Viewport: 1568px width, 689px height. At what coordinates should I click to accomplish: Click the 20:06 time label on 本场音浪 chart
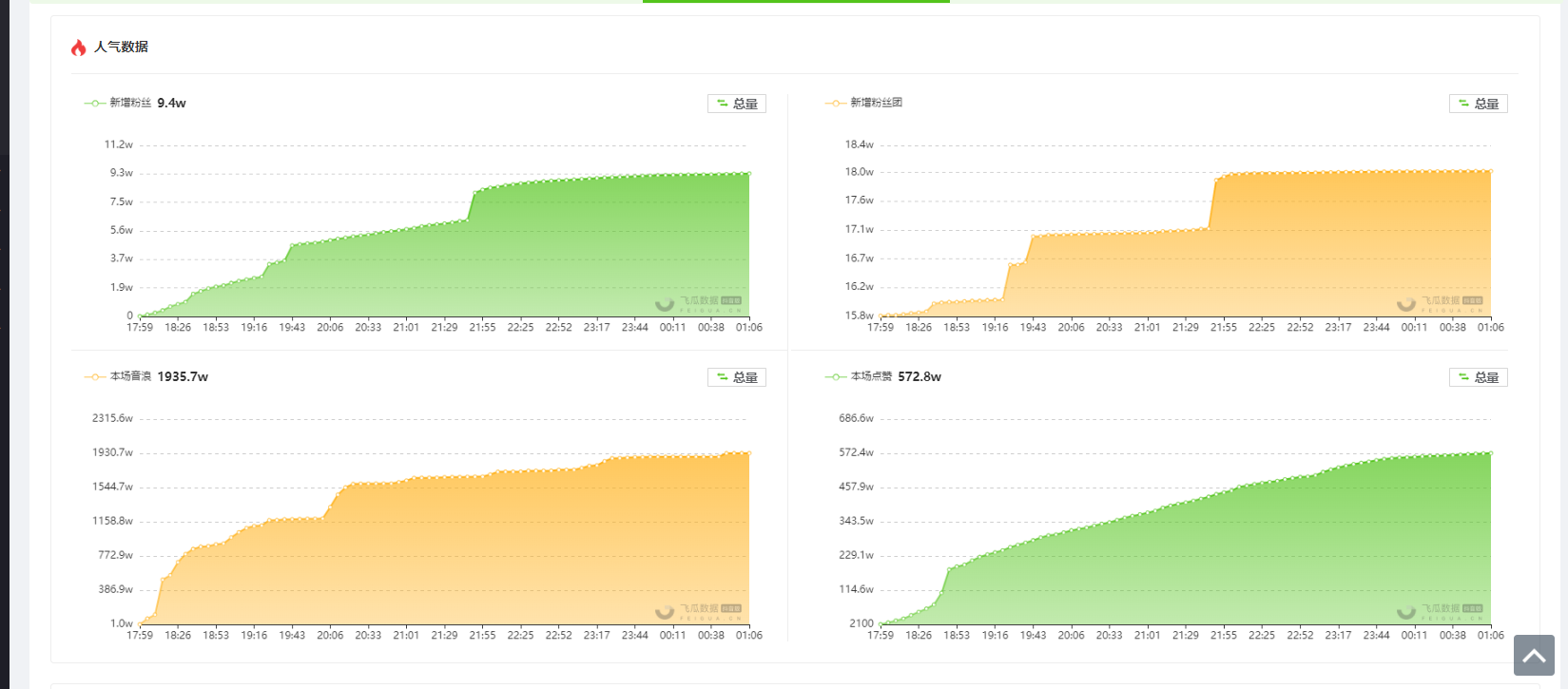330,635
